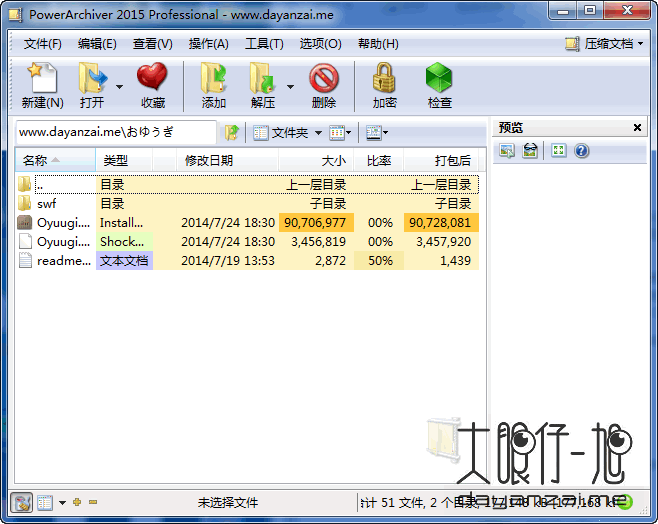Click the 文本文档 type cell
658x524 pixels.
coord(124,261)
